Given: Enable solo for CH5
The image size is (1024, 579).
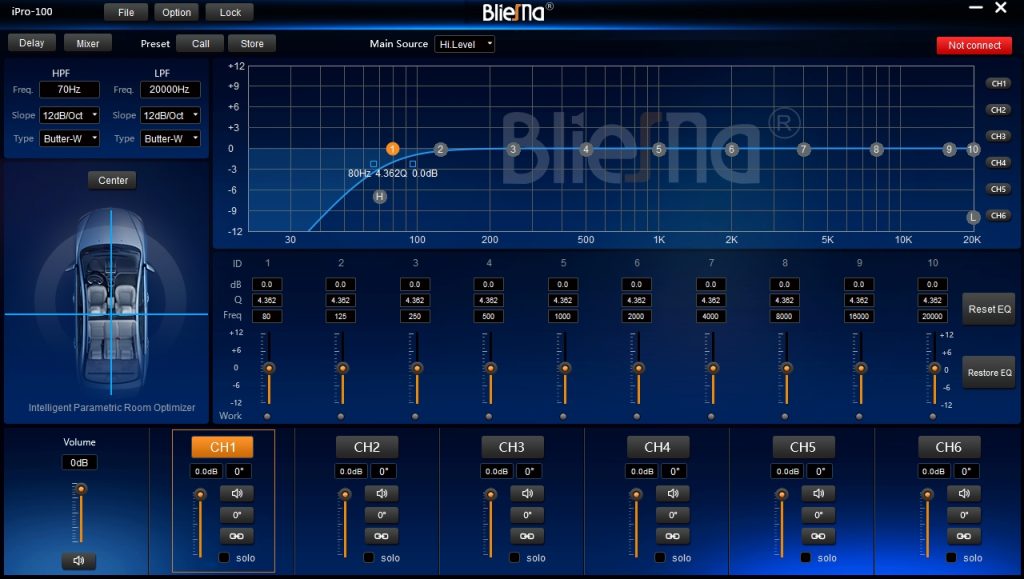Looking at the screenshot, I should 806,557.
